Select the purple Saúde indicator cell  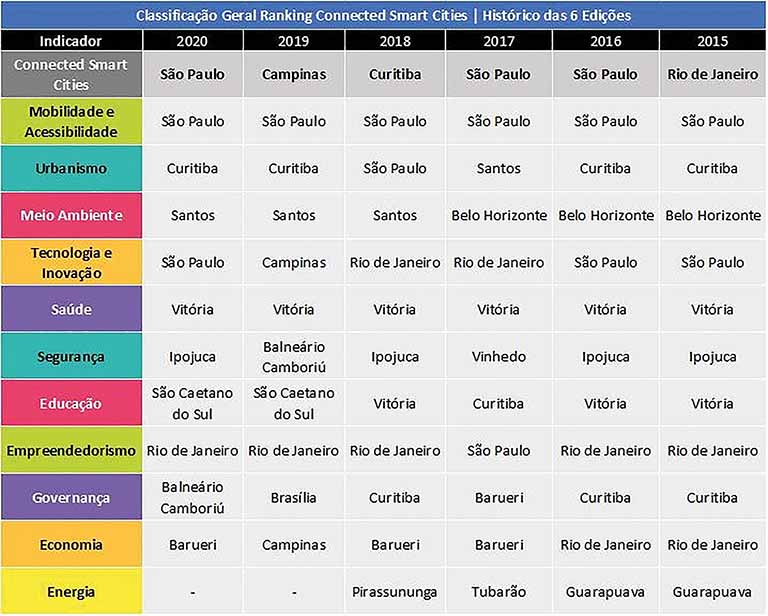pyautogui.click(x=72, y=310)
